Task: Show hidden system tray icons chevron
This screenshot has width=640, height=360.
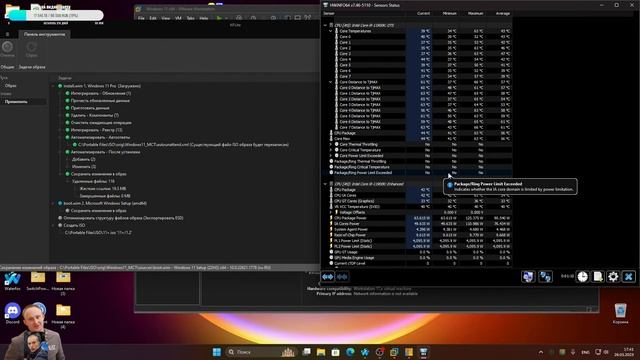Action: coord(541,352)
